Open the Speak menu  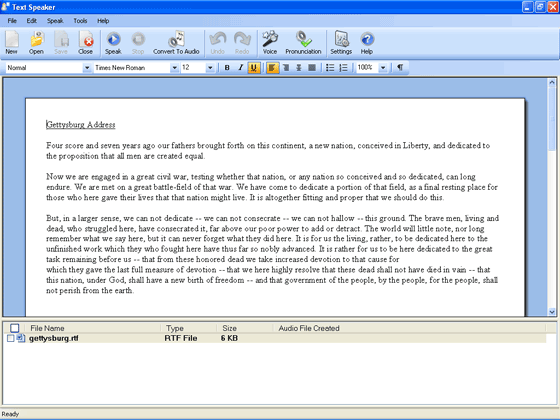[x=55, y=21]
